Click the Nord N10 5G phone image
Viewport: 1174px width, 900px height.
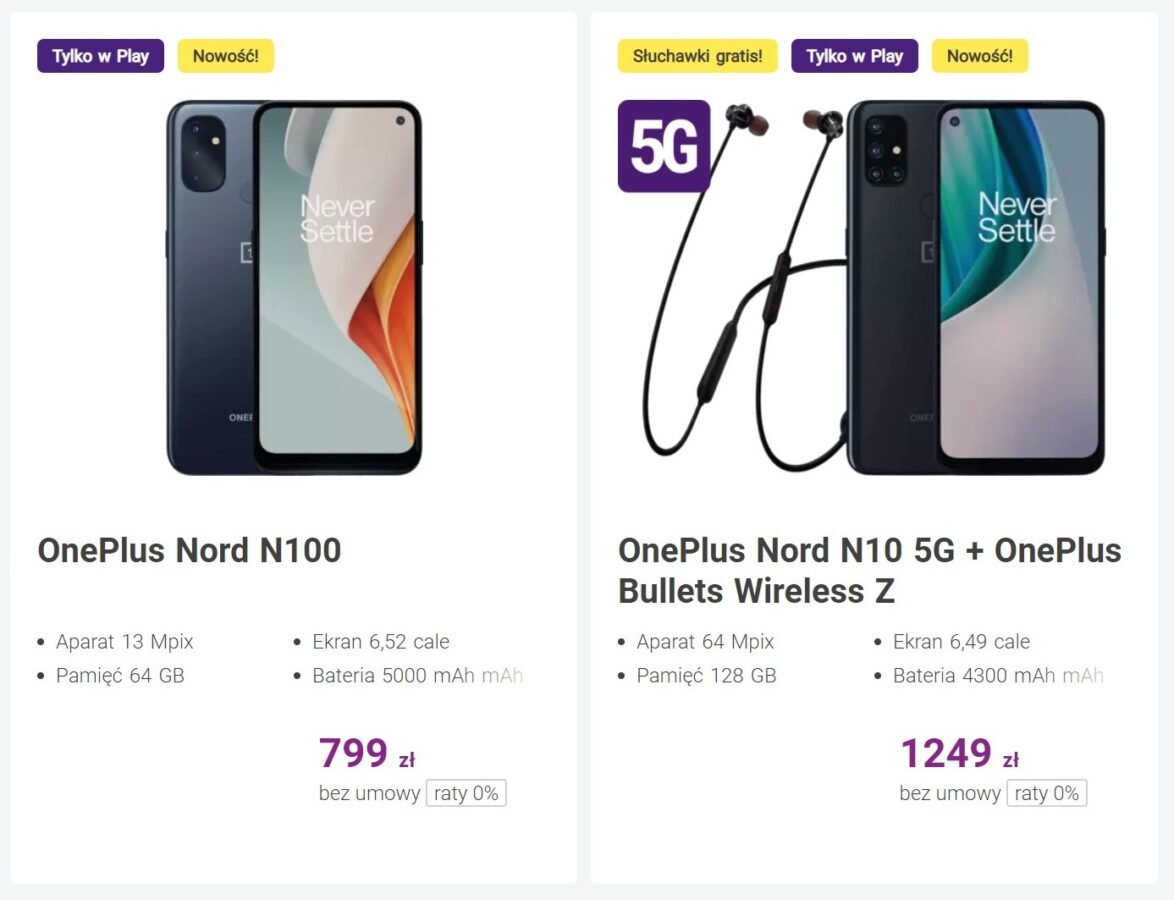(976, 288)
